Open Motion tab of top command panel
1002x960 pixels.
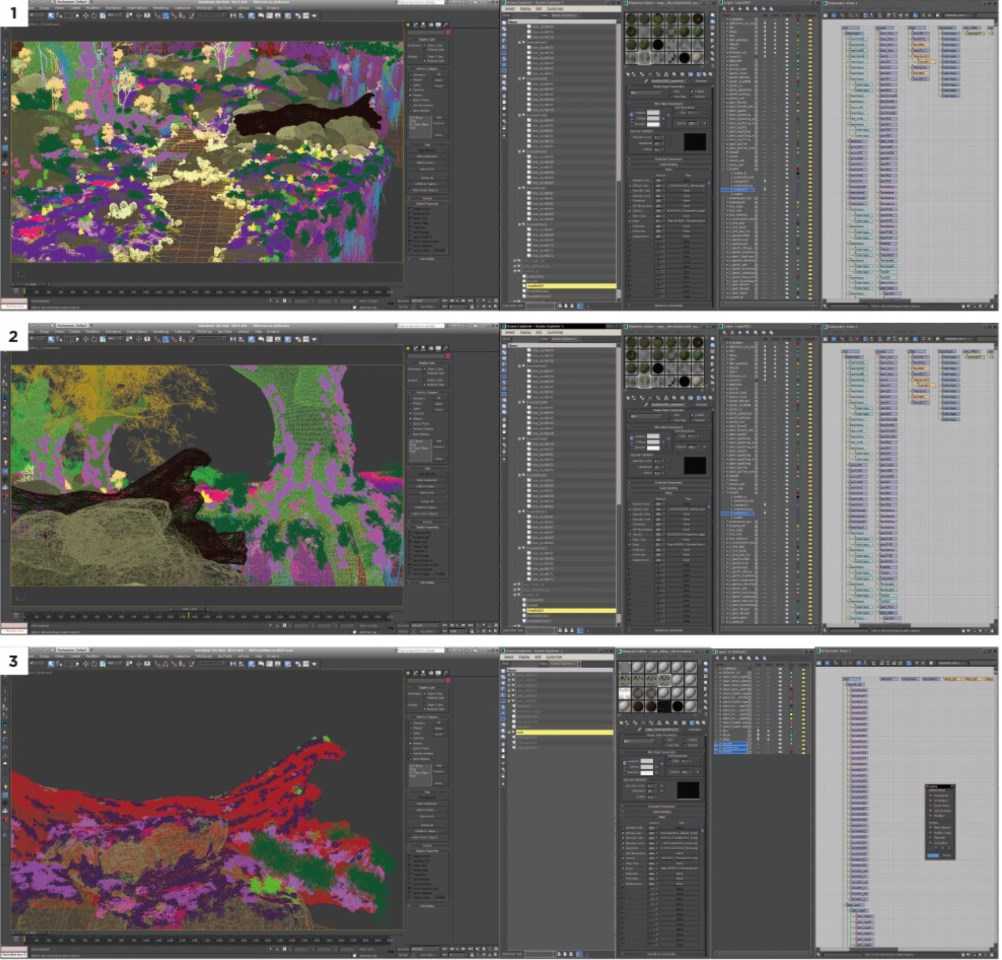pos(430,25)
